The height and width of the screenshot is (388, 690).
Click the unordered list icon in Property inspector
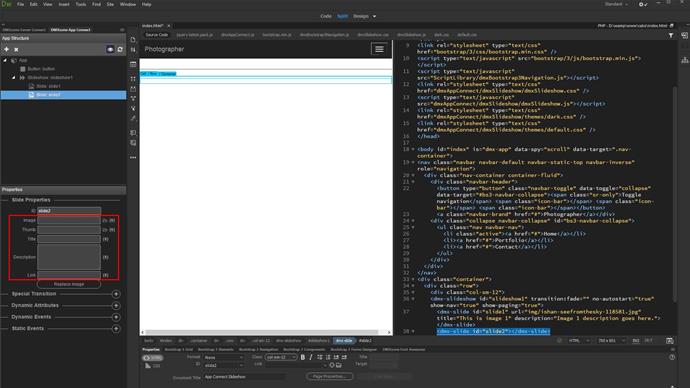coord(320,357)
